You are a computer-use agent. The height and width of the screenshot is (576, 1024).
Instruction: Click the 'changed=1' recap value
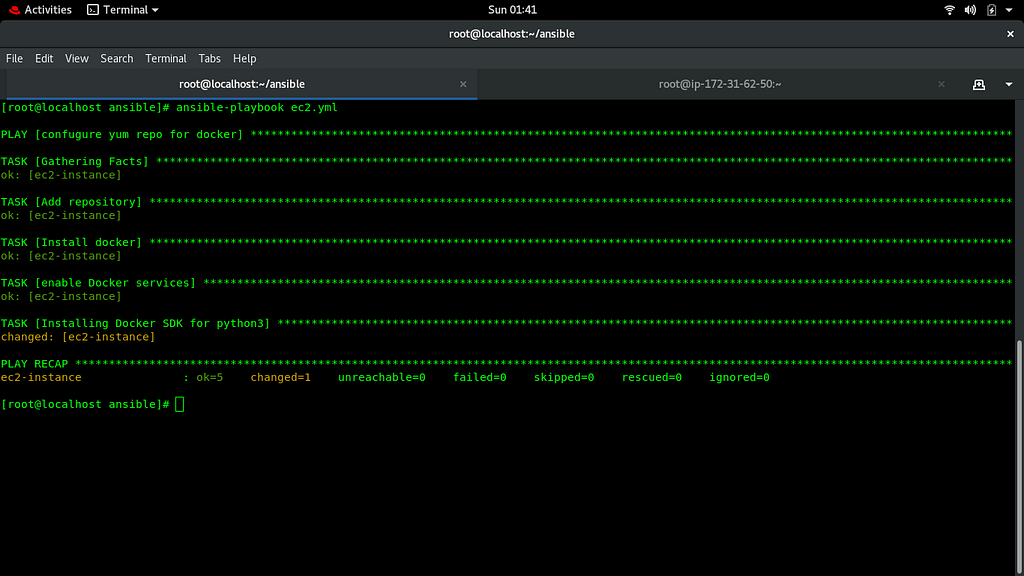click(281, 377)
